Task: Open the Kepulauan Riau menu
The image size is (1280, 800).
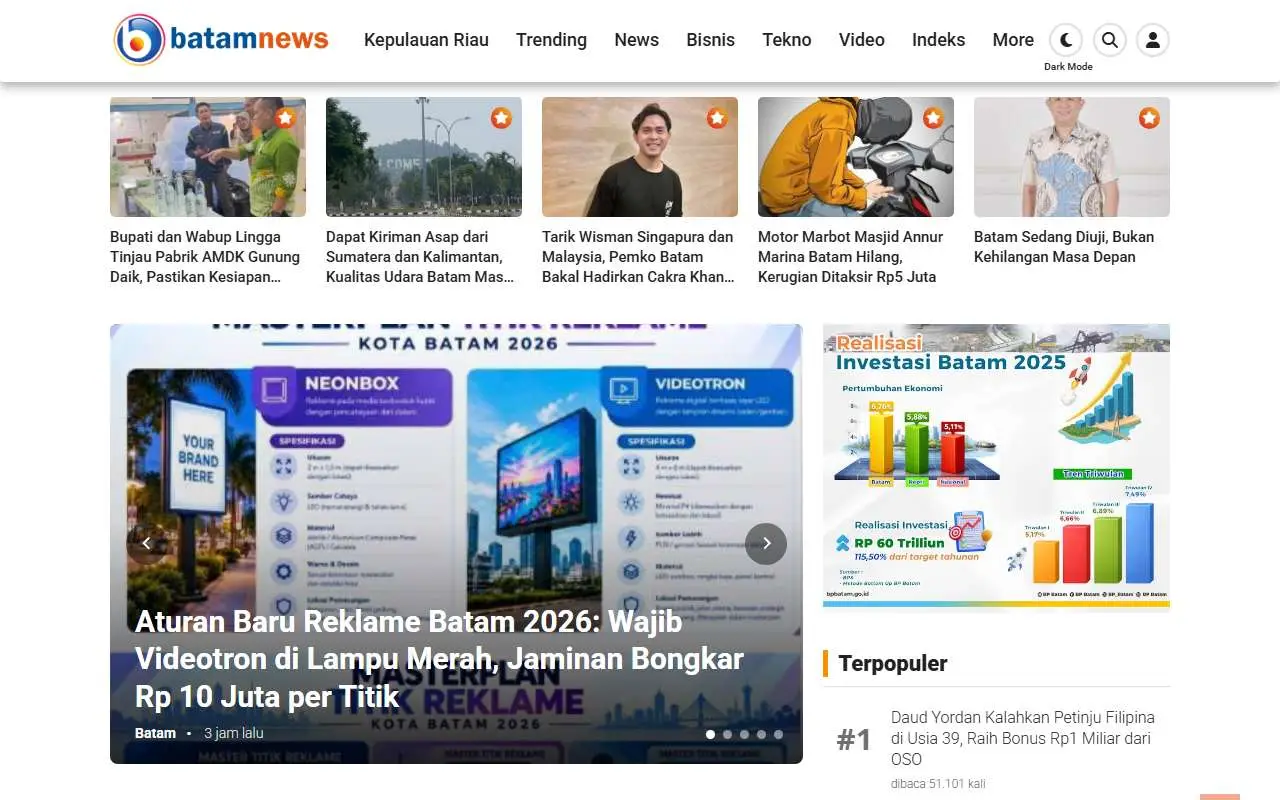Action: 426,40
